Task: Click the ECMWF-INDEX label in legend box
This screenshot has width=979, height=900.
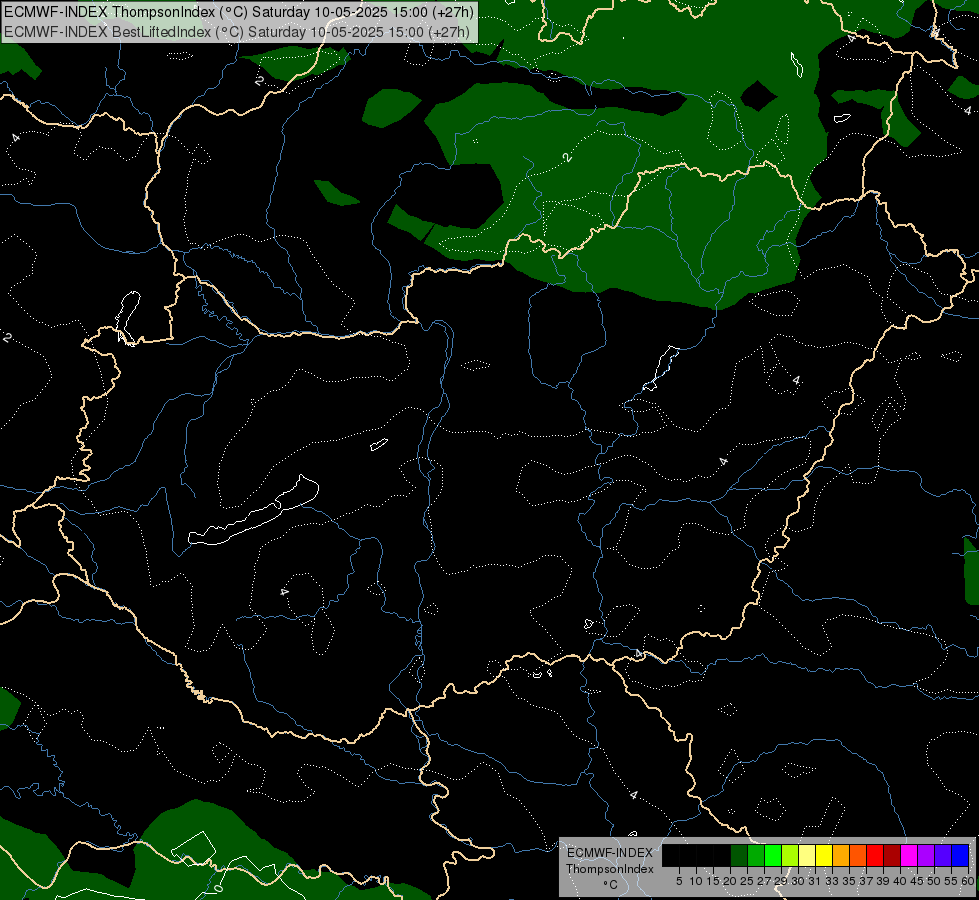Action: coord(610,853)
